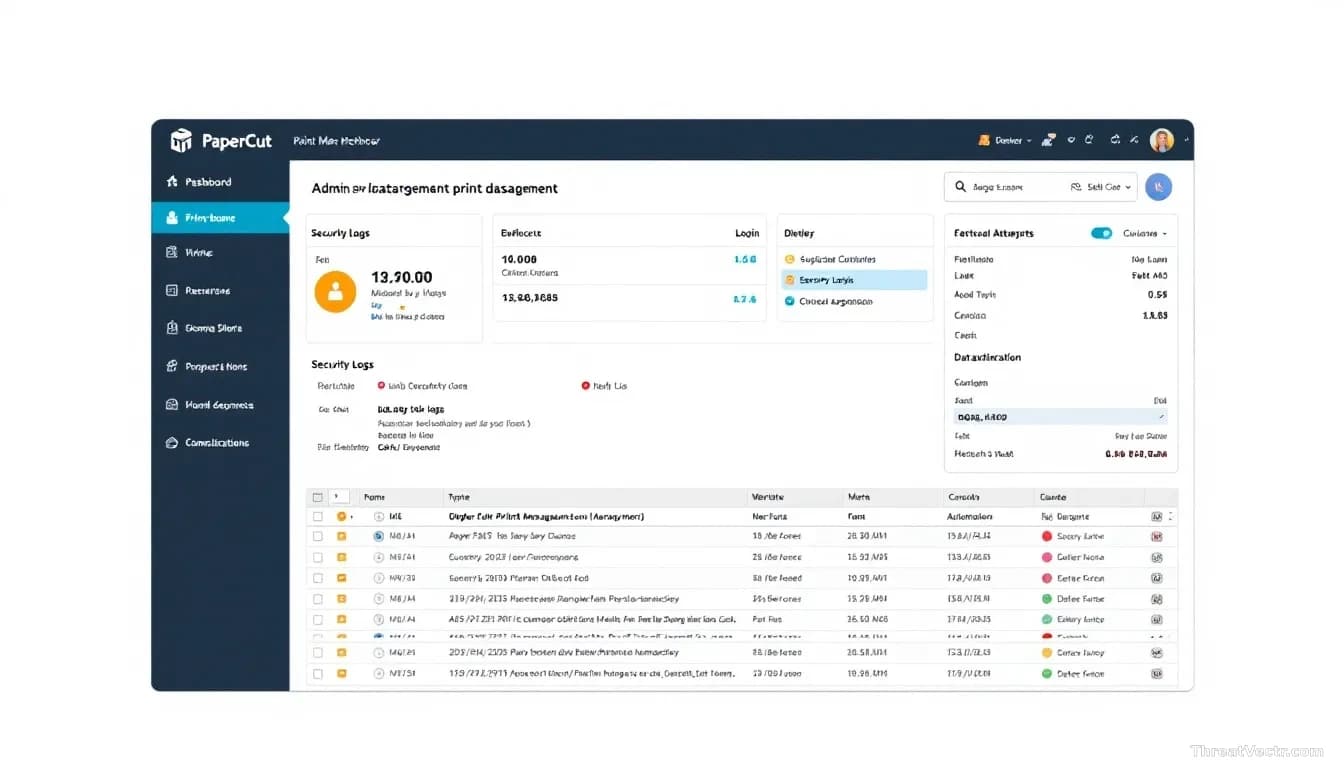Sort by the Verlate column header
Image resolution: width=1344 pixels, height=768 pixels.
click(x=767, y=497)
